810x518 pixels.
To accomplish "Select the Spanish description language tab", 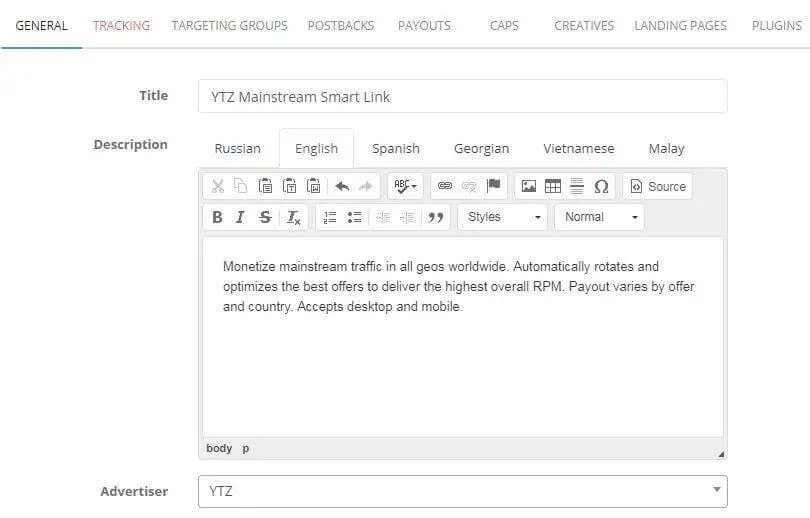I will pos(396,148).
